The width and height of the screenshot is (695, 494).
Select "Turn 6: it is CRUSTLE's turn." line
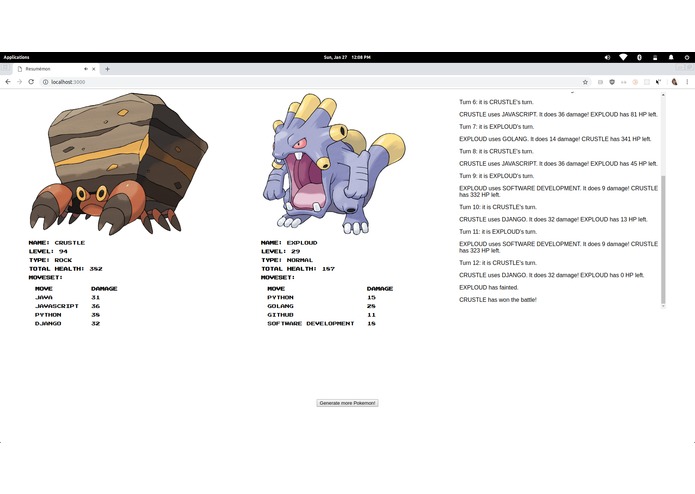tap(496, 102)
